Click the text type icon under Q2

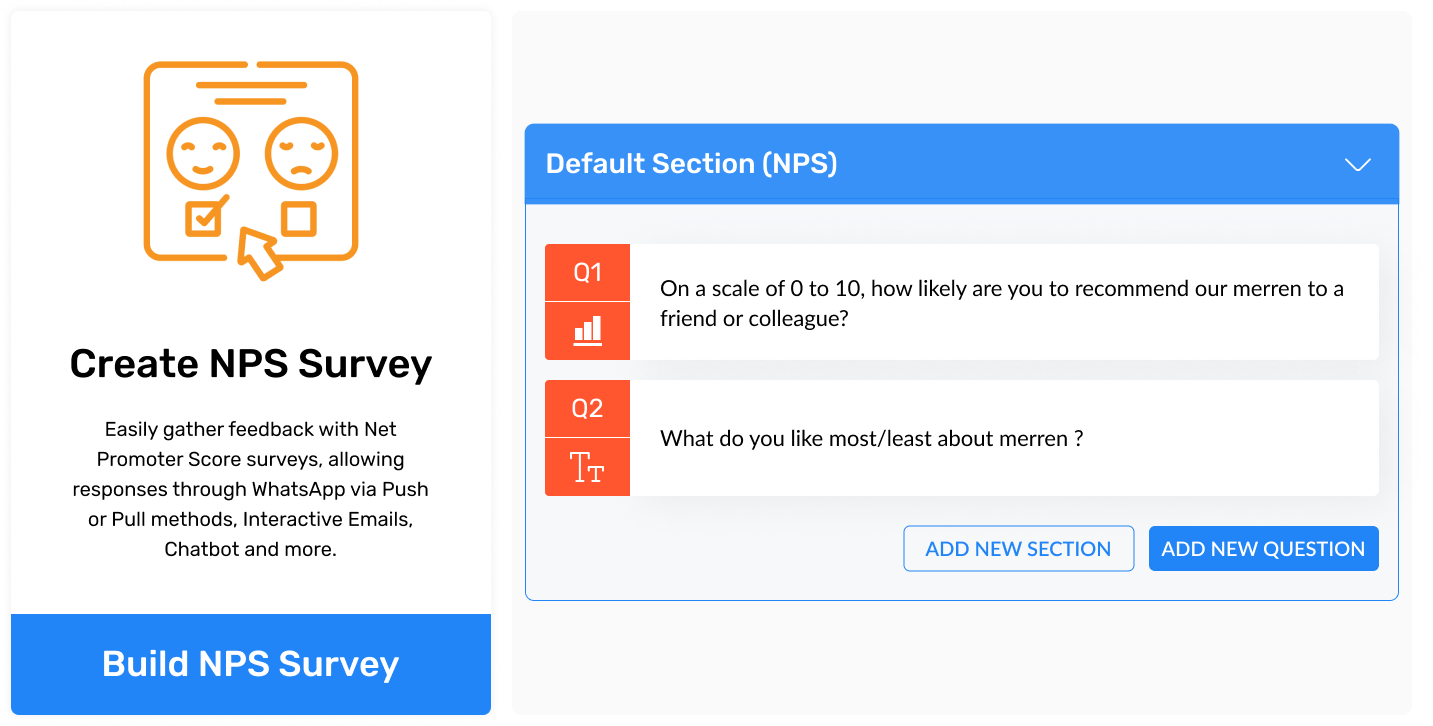point(587,467)
